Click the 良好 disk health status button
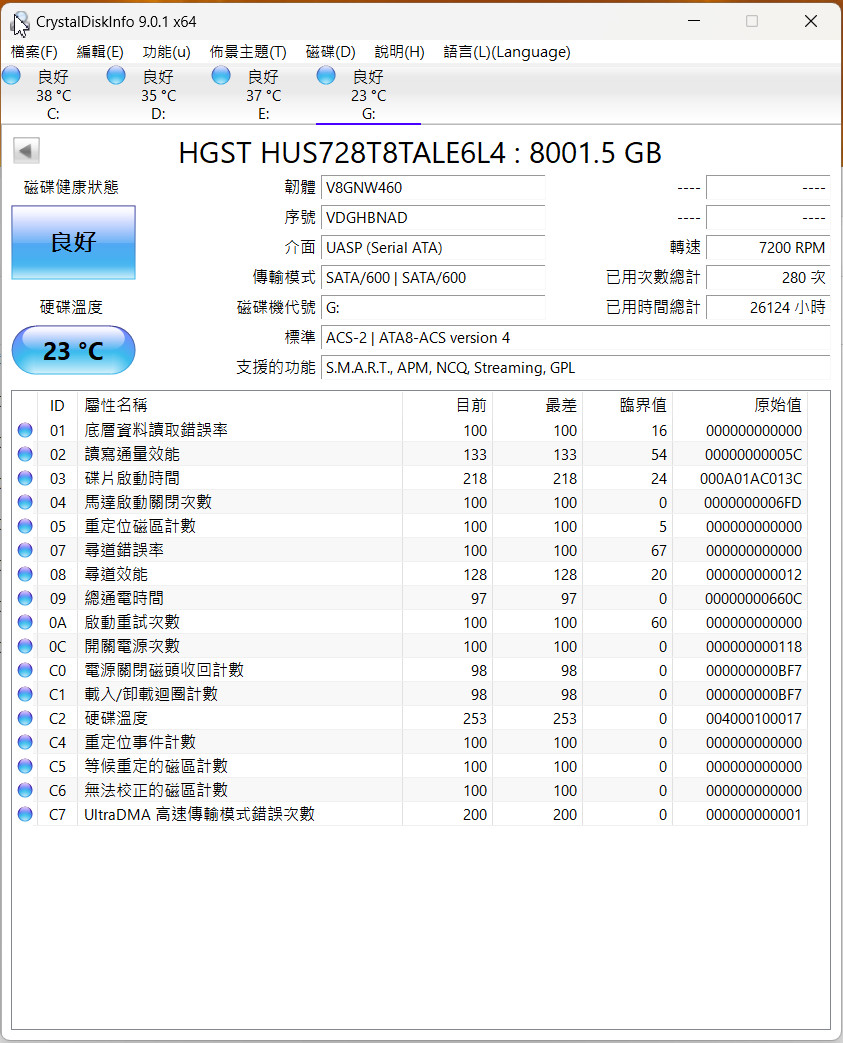 73,242
